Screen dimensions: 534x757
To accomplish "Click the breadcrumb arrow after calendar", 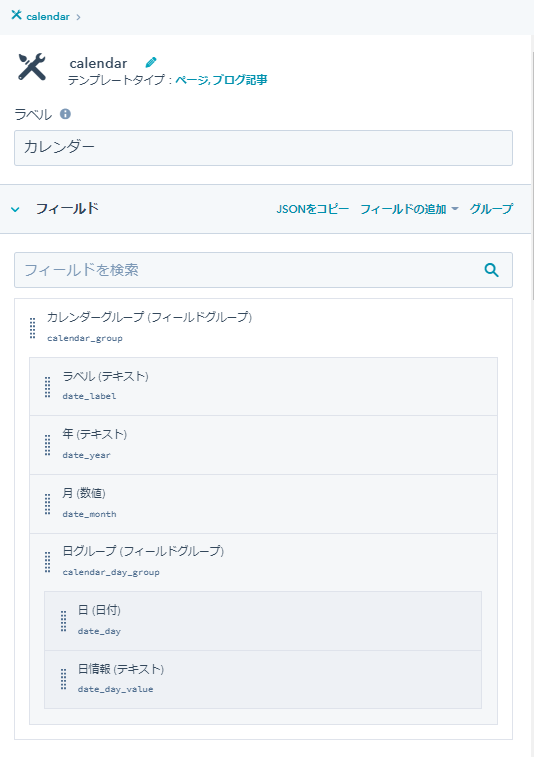I will [78, 17].
